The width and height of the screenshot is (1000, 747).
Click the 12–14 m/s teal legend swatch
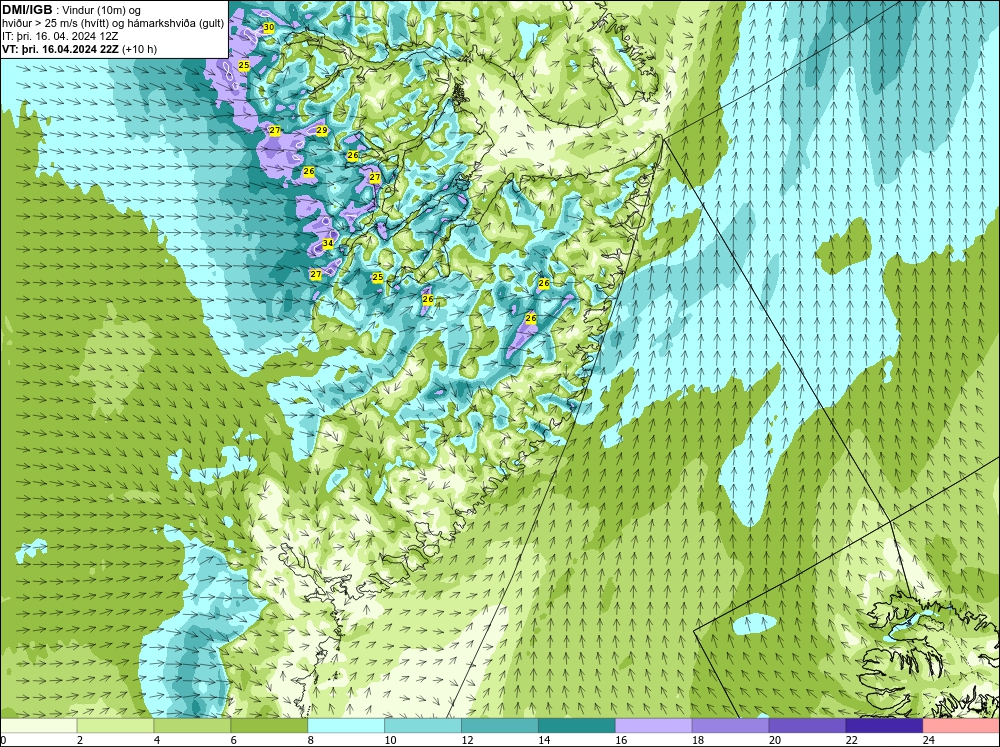pos(499,725)
